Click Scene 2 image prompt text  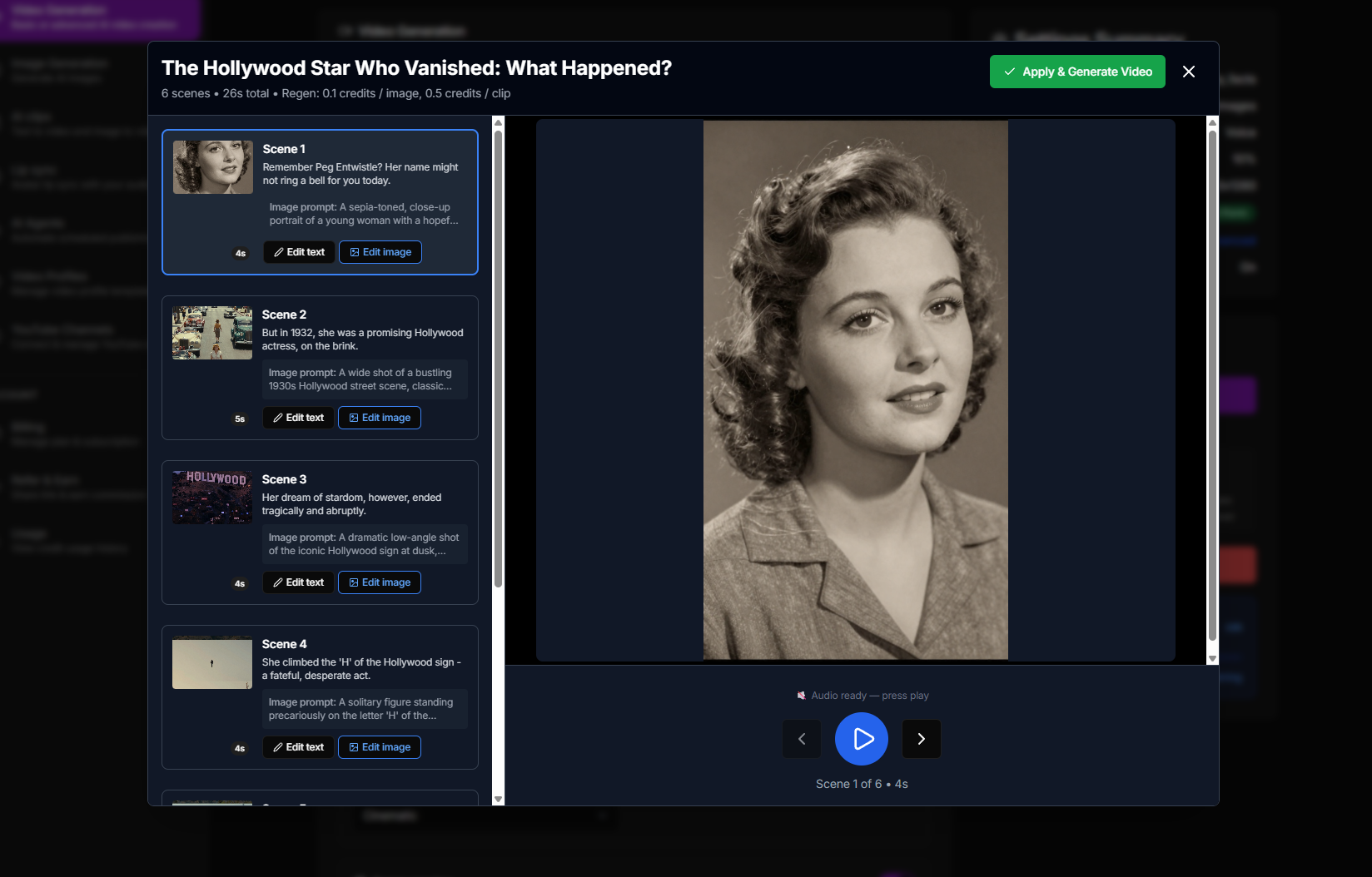coord(360,379)
